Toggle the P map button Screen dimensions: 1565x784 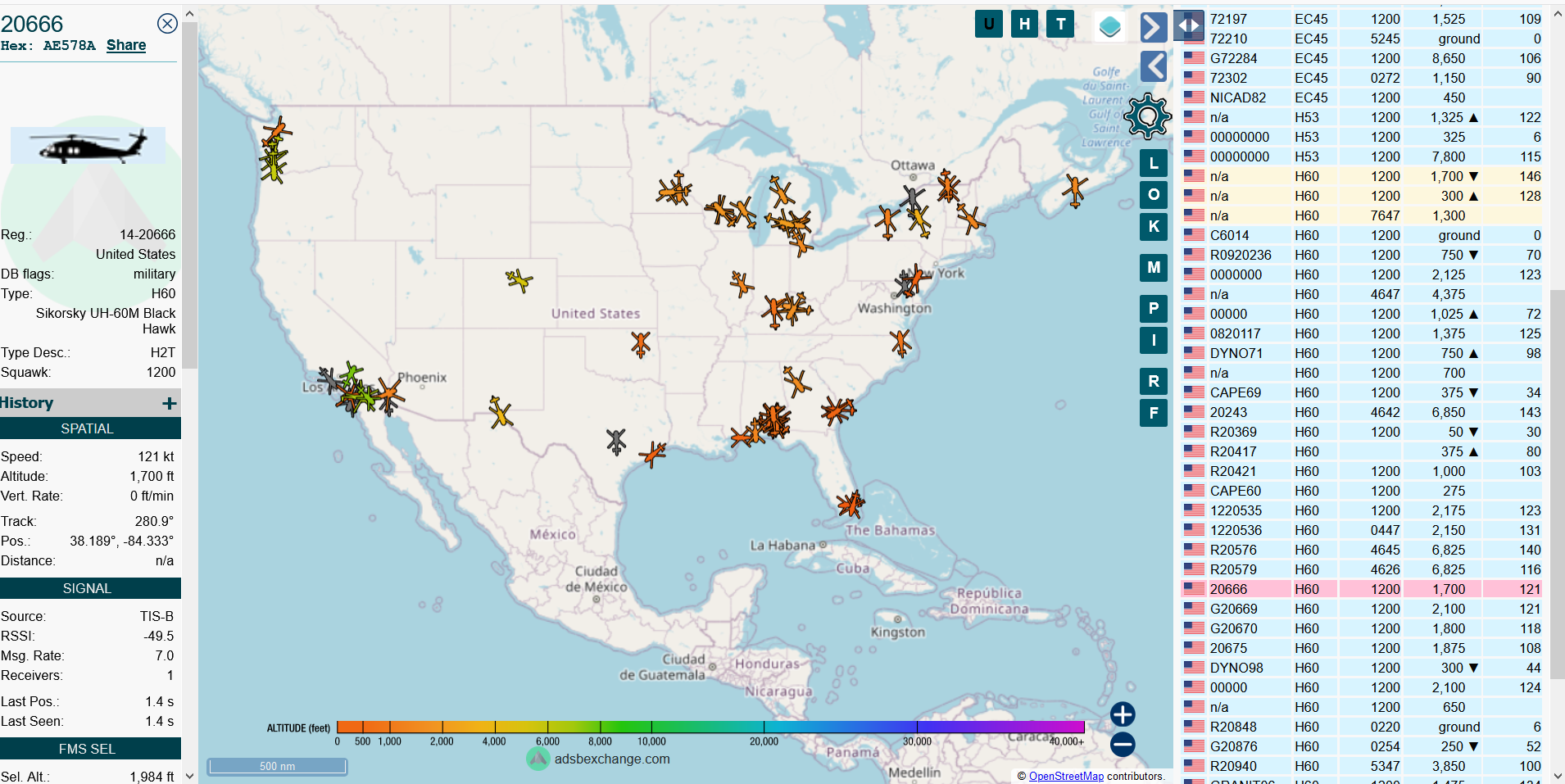1154,308
